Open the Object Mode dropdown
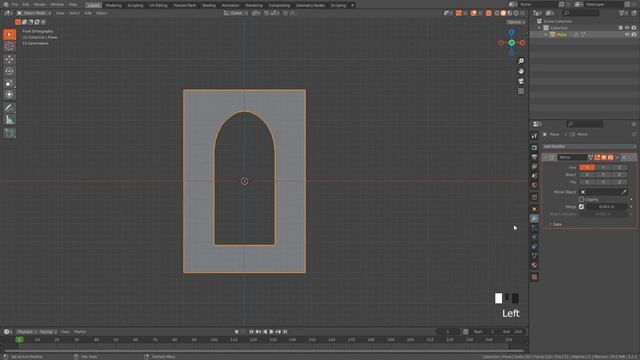The width and height of the screenshot is (640, 360). [33, 13]
